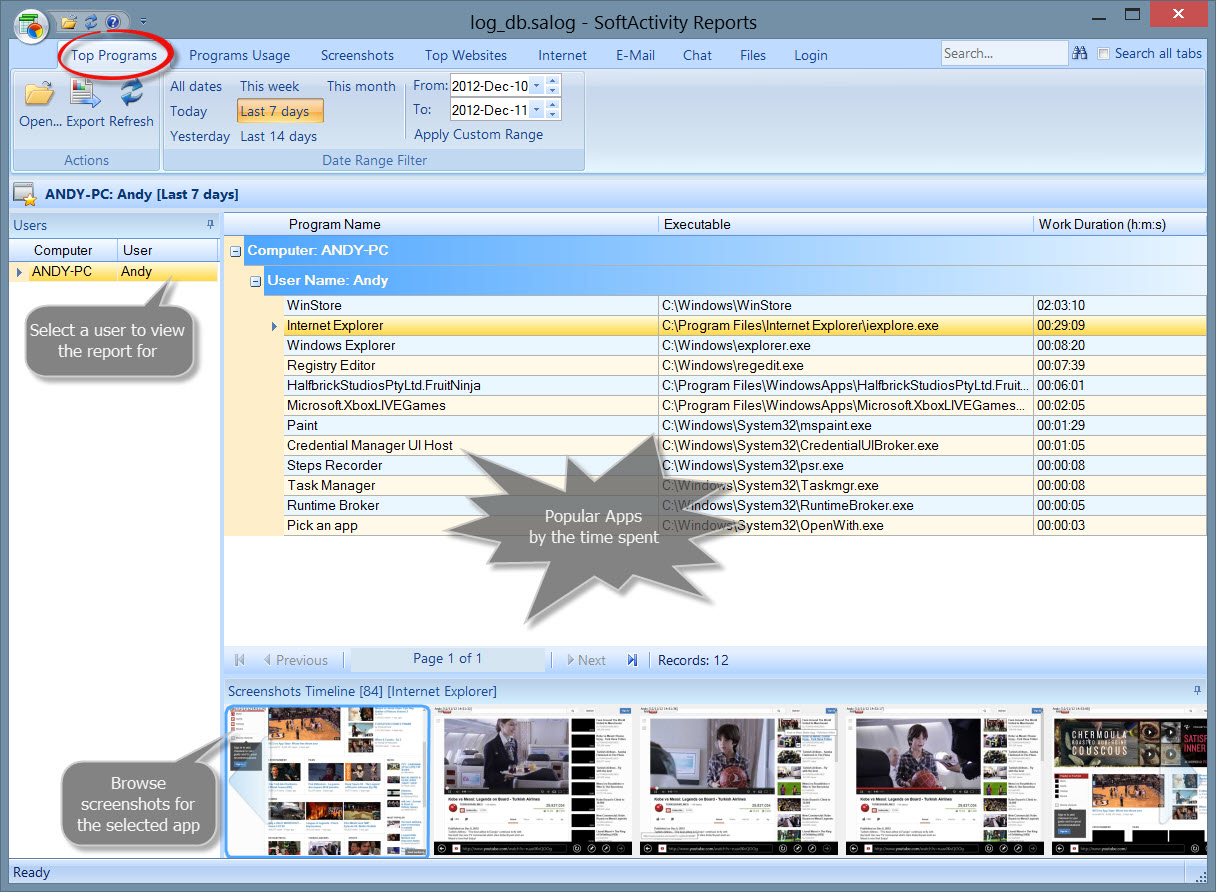Select the Windows Explorer program row
The image size is (1216, 892).
[x=745, y=345]
